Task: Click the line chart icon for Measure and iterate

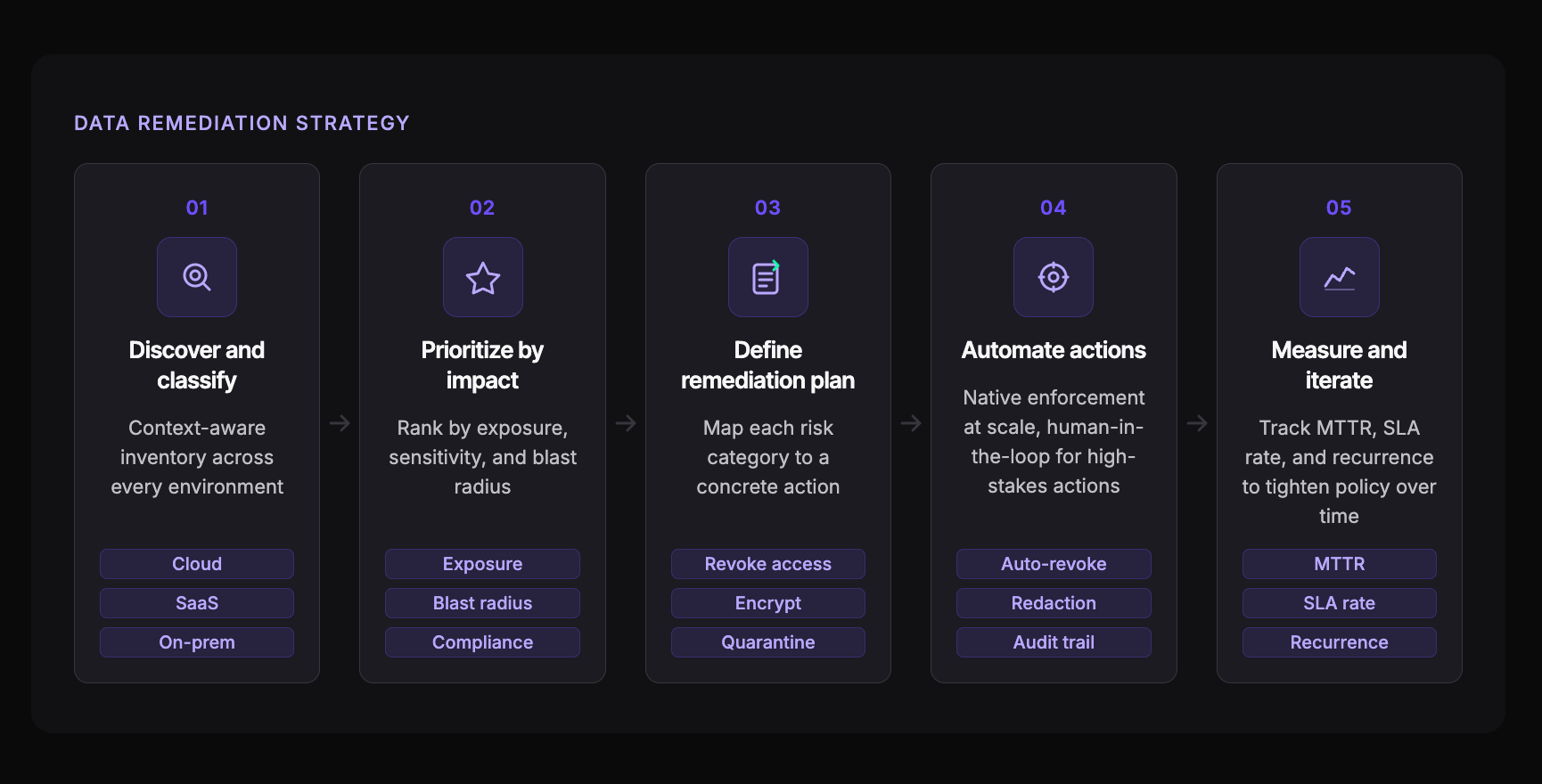Action: coord(1340,277)
